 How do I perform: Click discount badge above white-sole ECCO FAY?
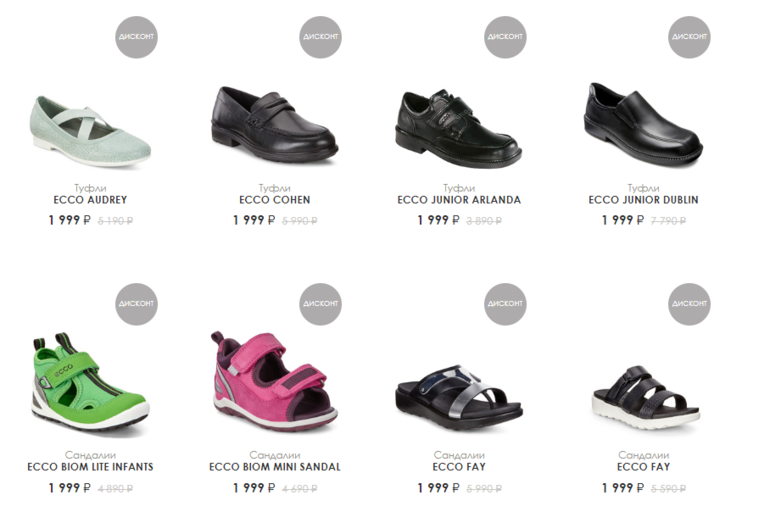(x=689, y=304)
